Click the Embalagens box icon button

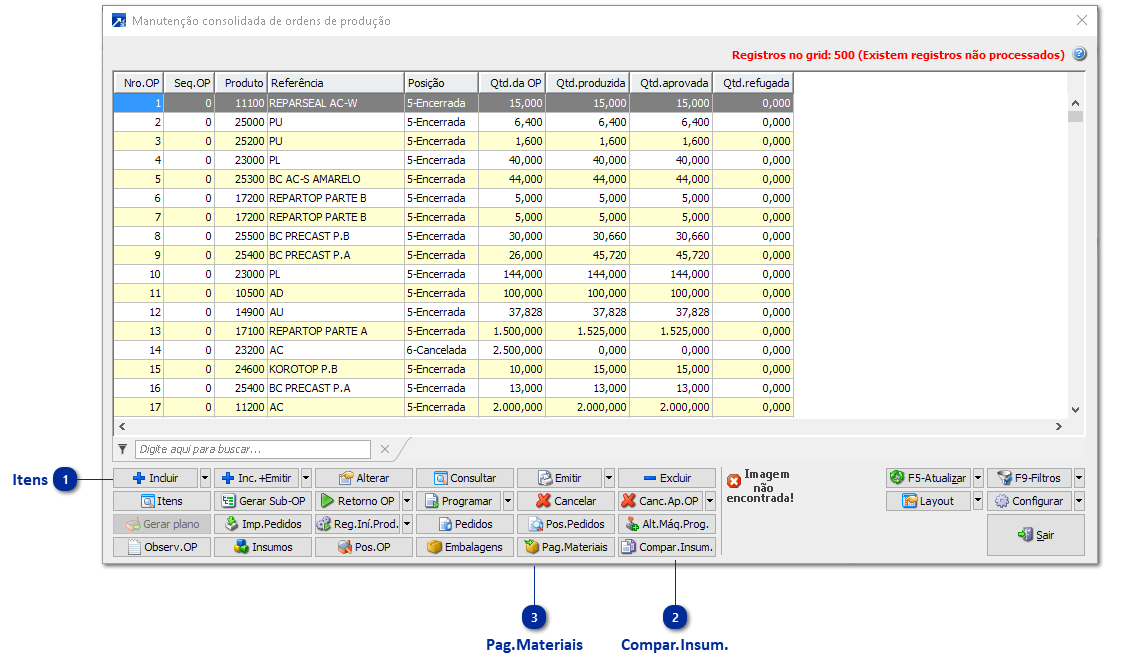pyautogui.click(x=465, y=547)
